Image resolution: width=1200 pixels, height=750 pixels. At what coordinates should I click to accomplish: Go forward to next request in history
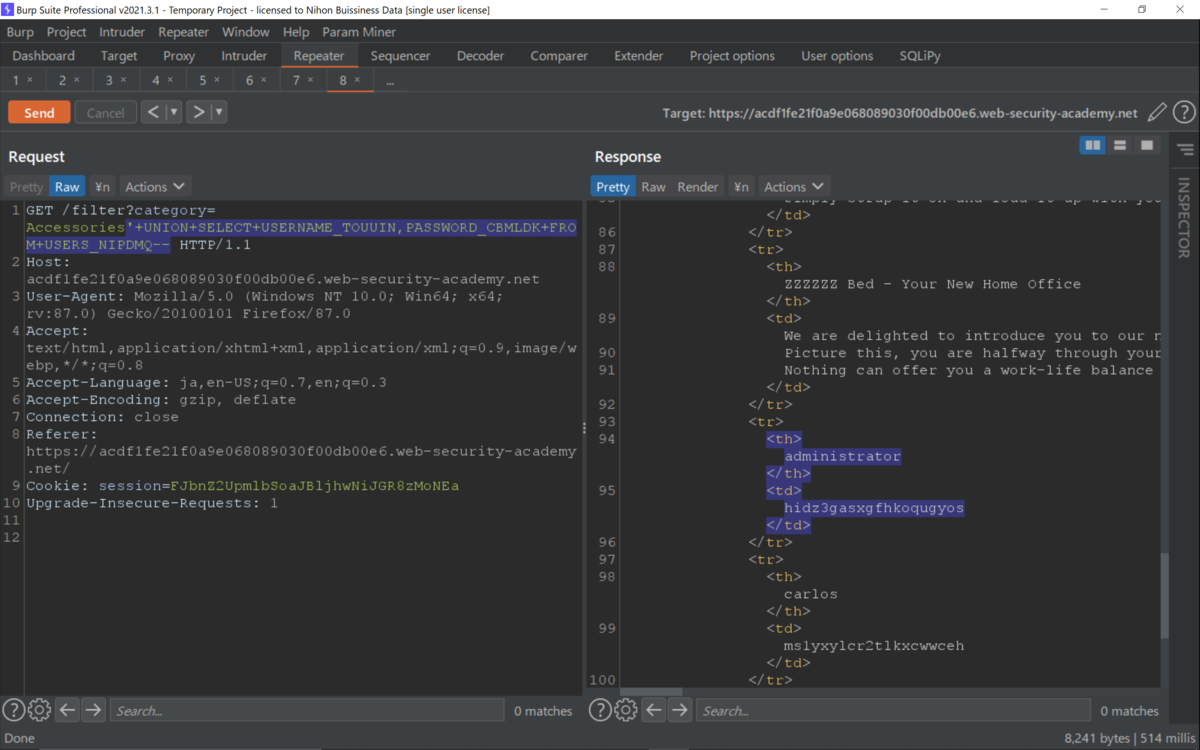(x=199, y=112)
